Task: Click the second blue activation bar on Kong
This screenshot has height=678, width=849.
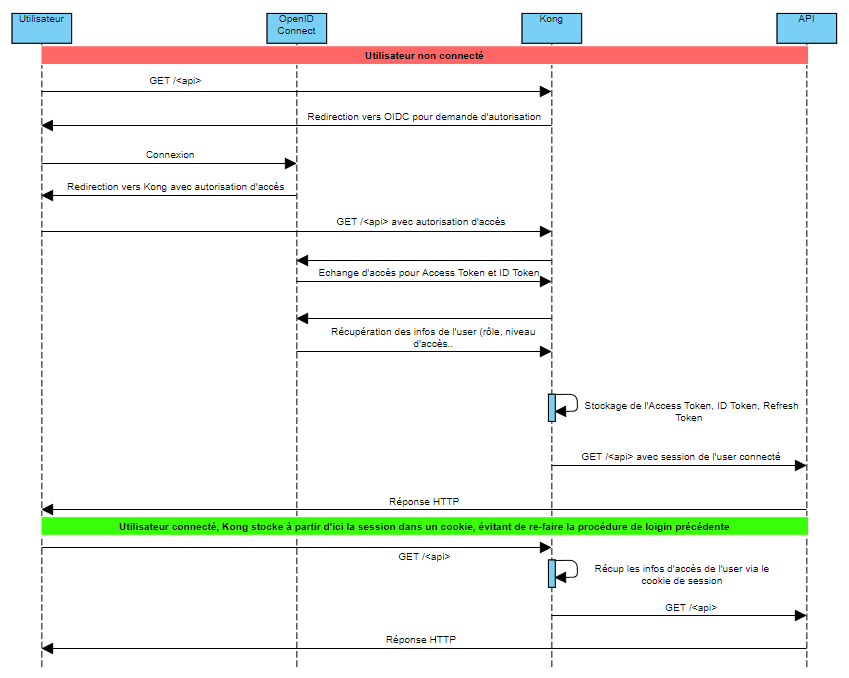Action: pos(552,574)
